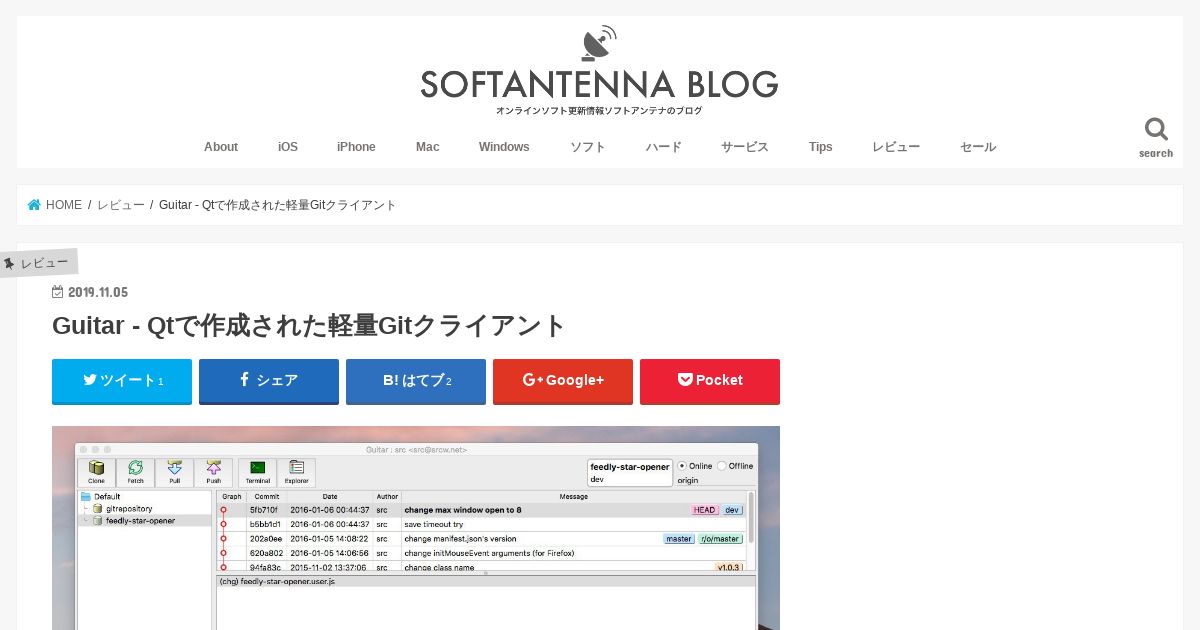Click the Date column header
1200x630 pixels.
coord(330,496)
